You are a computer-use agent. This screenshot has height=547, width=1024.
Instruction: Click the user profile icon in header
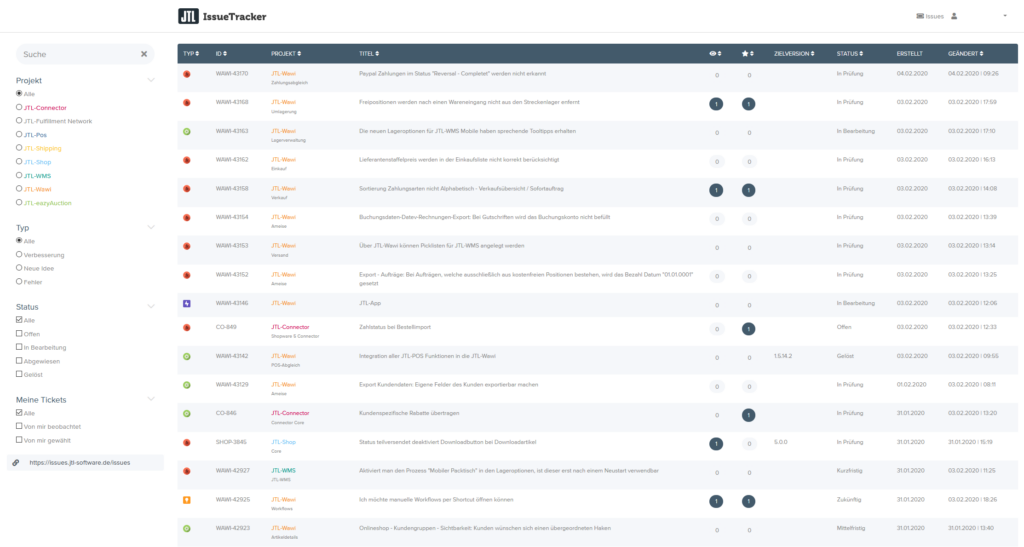(x=954, y=16)
